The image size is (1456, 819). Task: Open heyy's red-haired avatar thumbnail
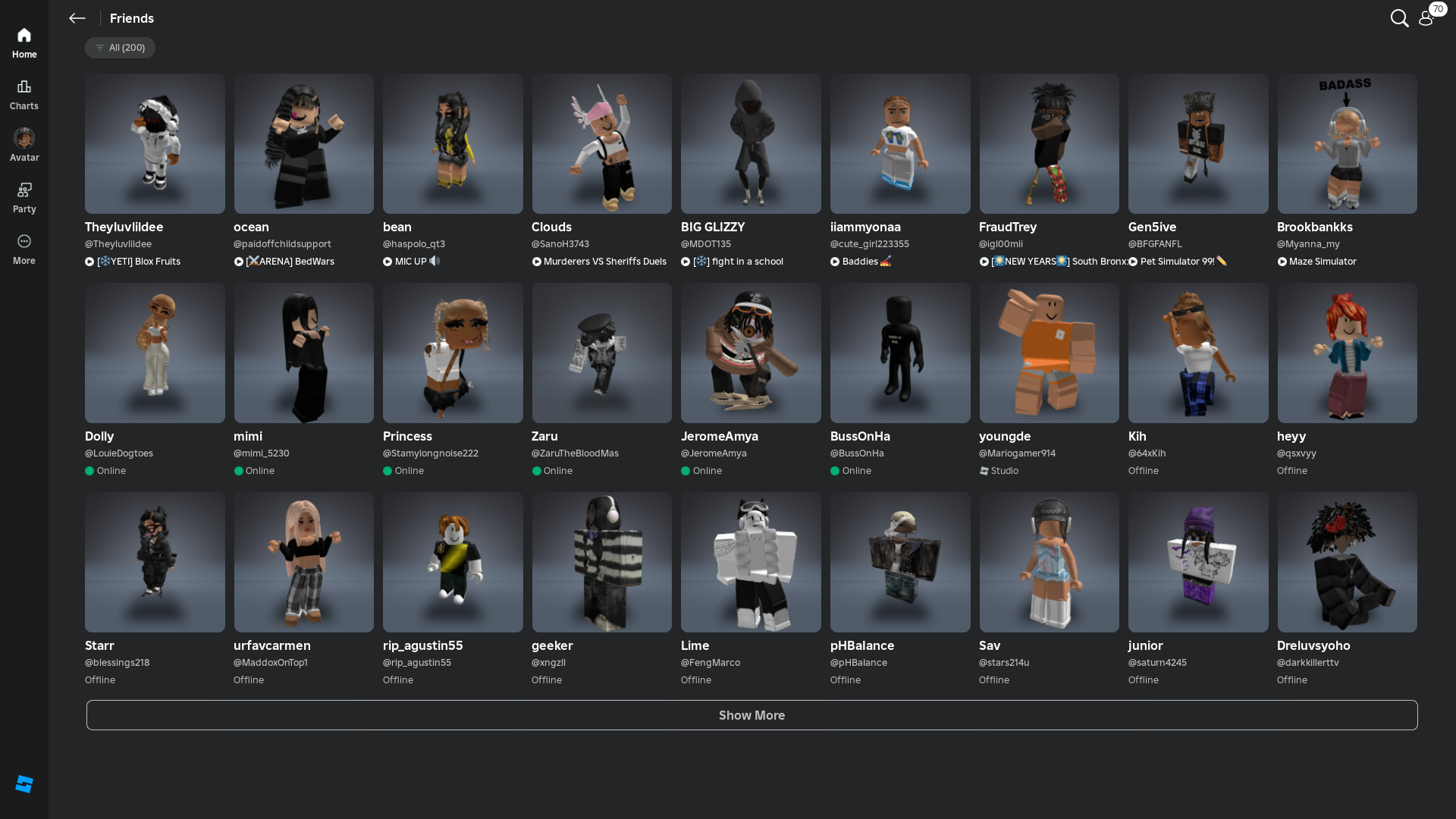click(1347, 353)
